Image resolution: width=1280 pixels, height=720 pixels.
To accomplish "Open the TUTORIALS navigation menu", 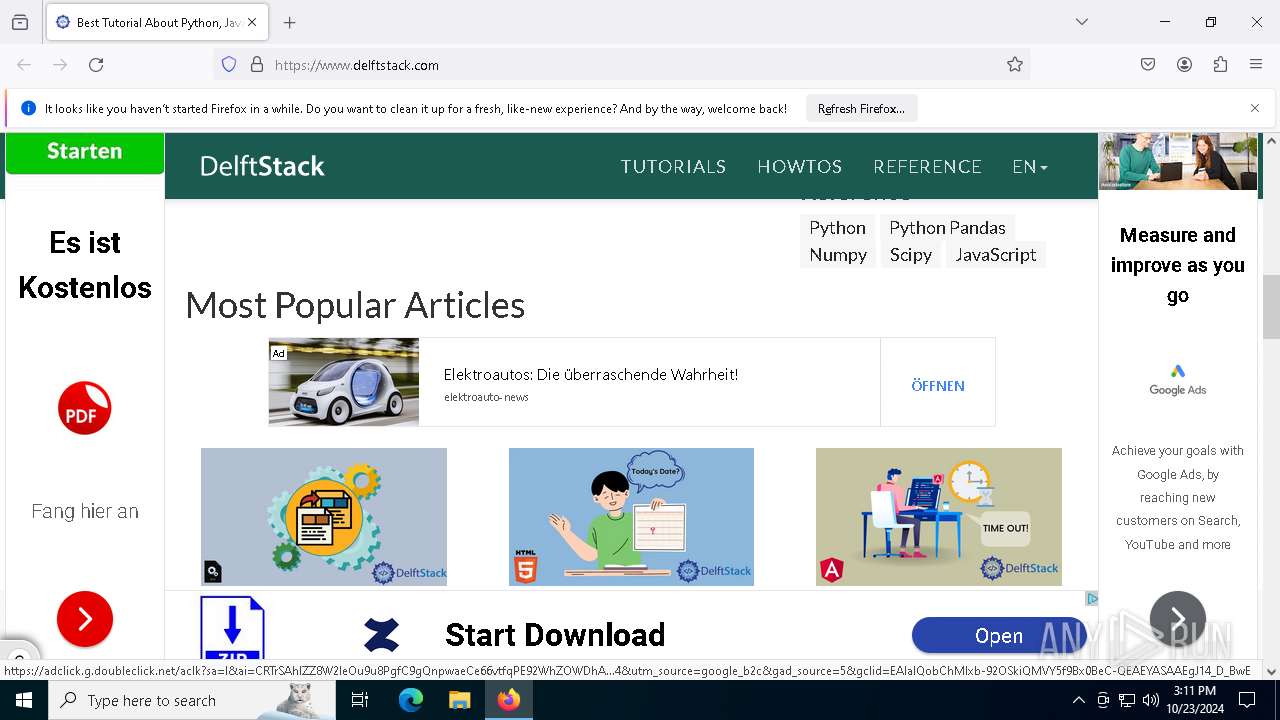I will [x=673, y=167].
